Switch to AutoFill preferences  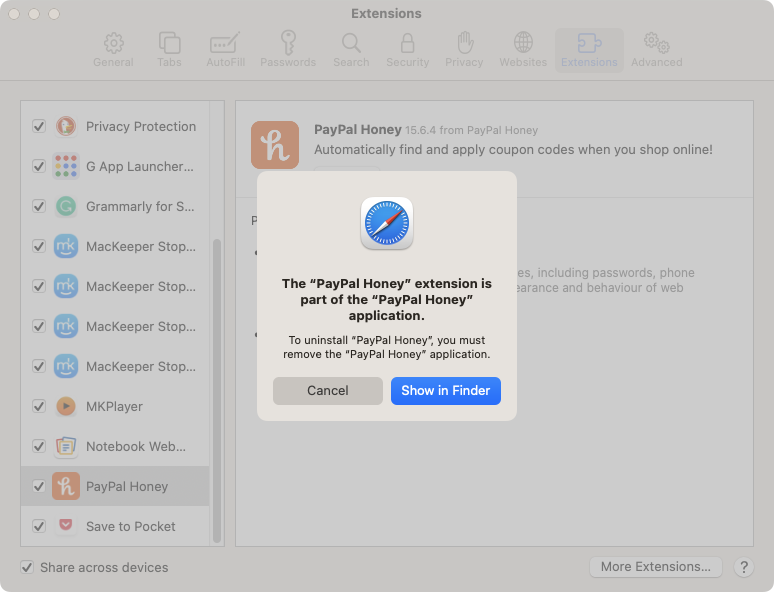[x=225, y=50]
